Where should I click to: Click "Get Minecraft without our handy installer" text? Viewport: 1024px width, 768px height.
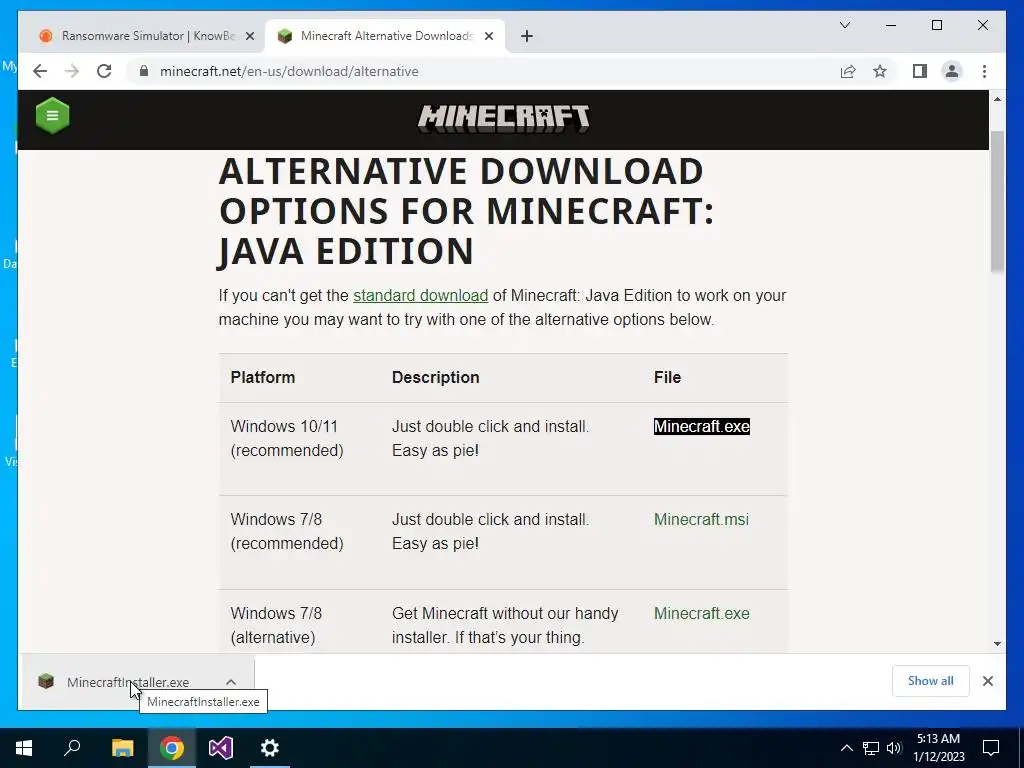point(505,626)
